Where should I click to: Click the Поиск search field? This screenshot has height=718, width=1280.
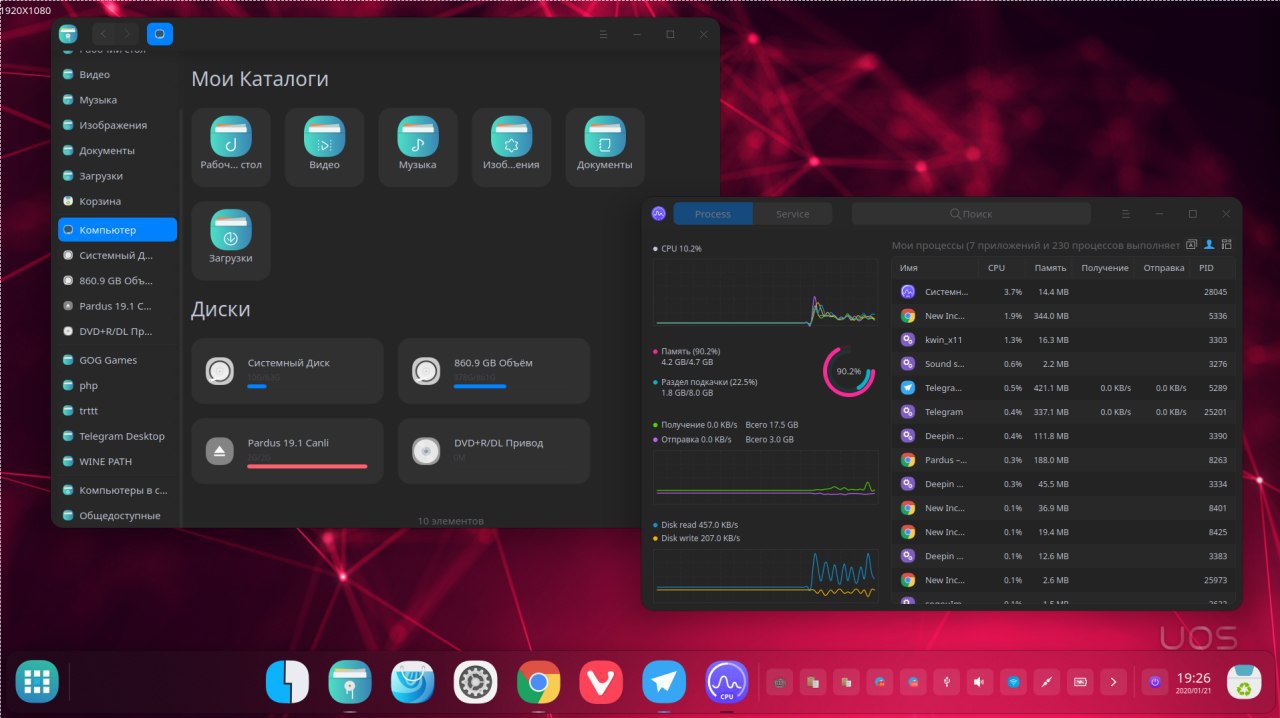click(971, 214)
